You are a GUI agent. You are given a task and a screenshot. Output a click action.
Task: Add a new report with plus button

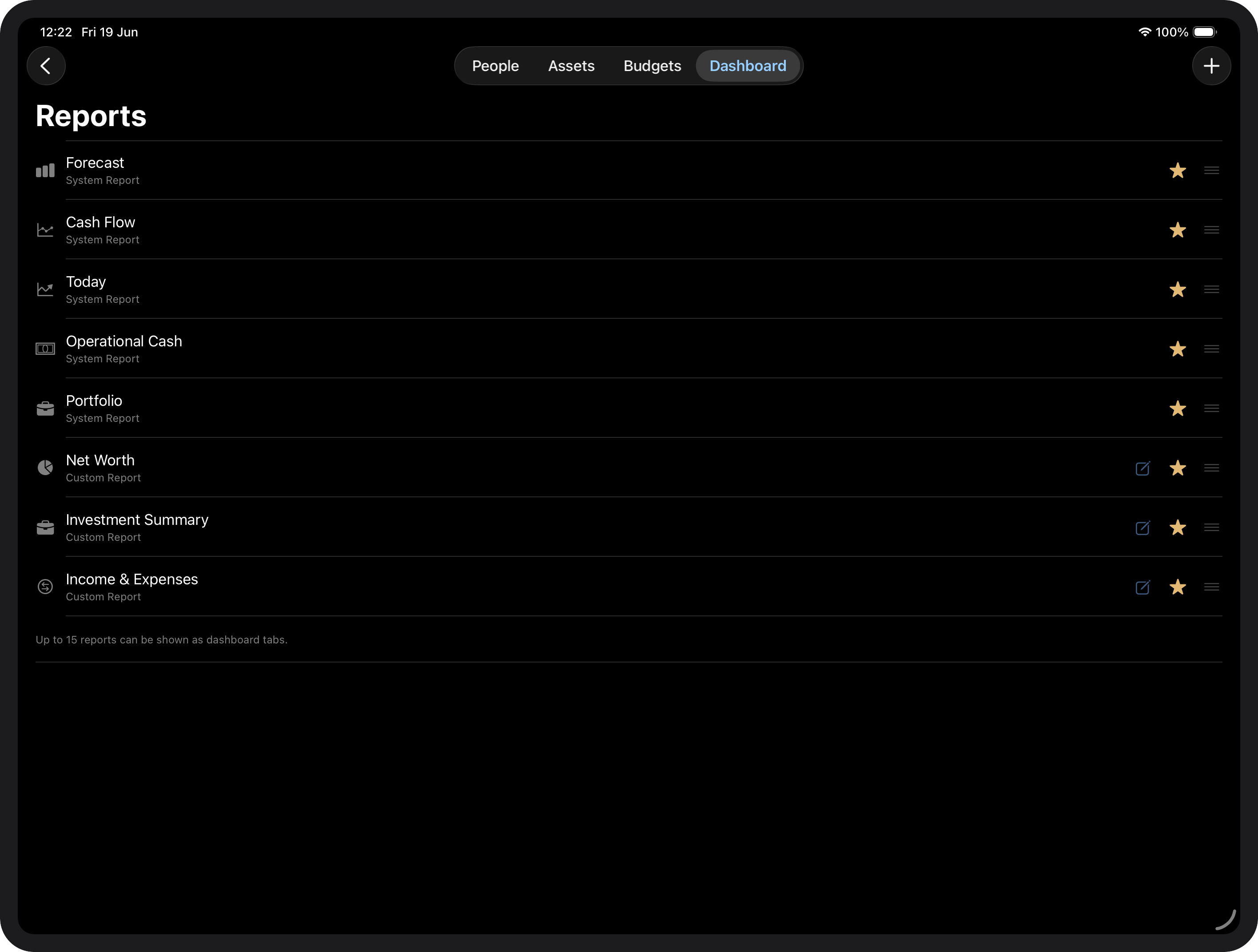[x=1211, y=66]
